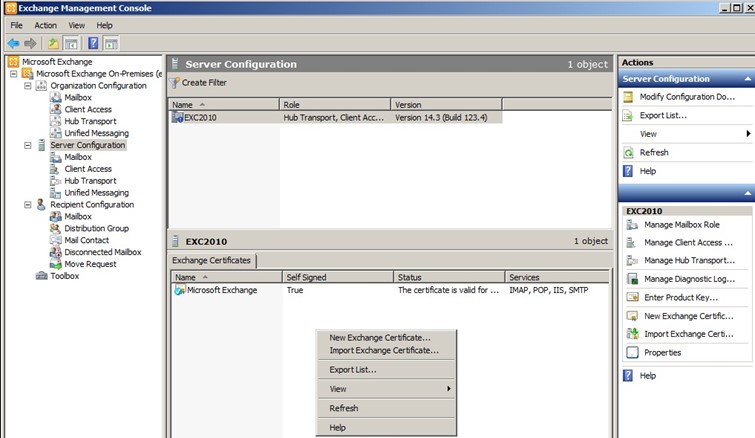Click the EXC2010 server icon in list

click(x=177, y=117)
